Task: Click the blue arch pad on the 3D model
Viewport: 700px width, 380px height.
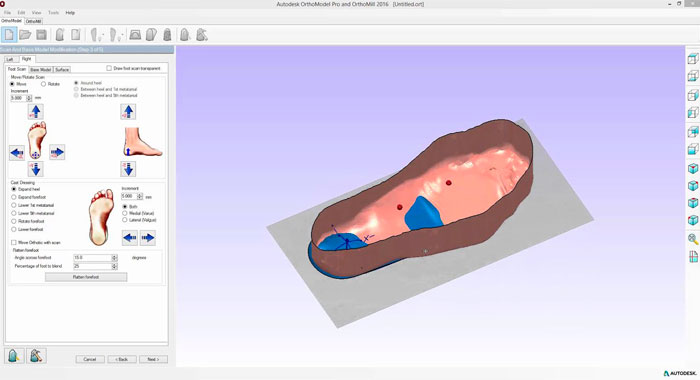Action: coord(424,213)
